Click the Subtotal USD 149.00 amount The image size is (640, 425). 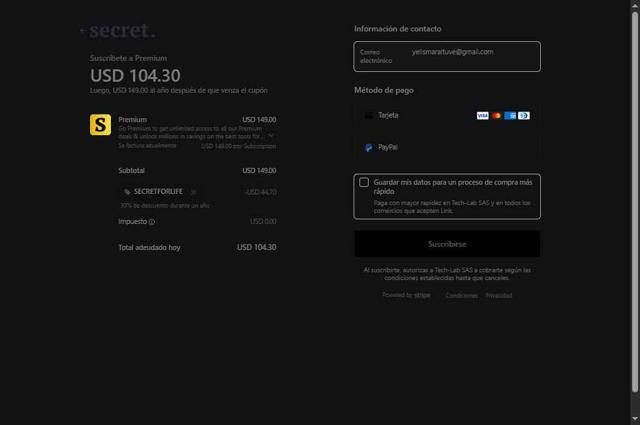click(x=259, y=170)
